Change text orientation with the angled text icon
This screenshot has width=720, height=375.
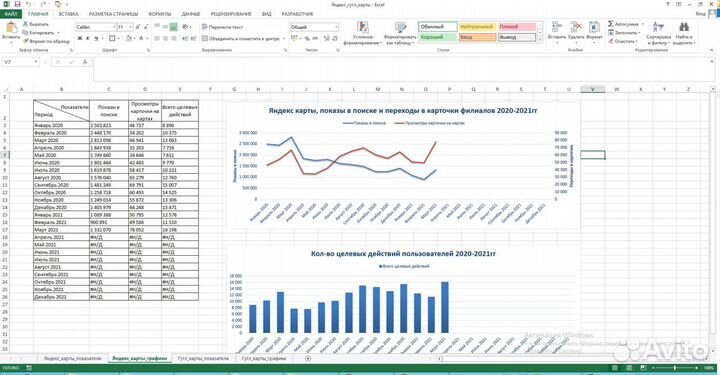coord(185,27)
